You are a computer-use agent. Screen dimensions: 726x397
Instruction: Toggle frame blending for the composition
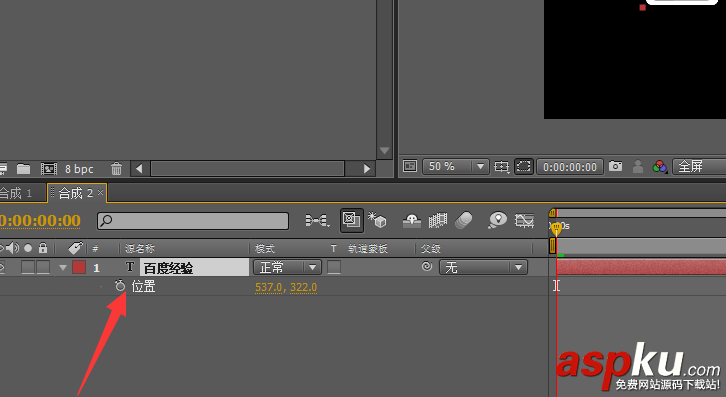(x=438, y=221)
